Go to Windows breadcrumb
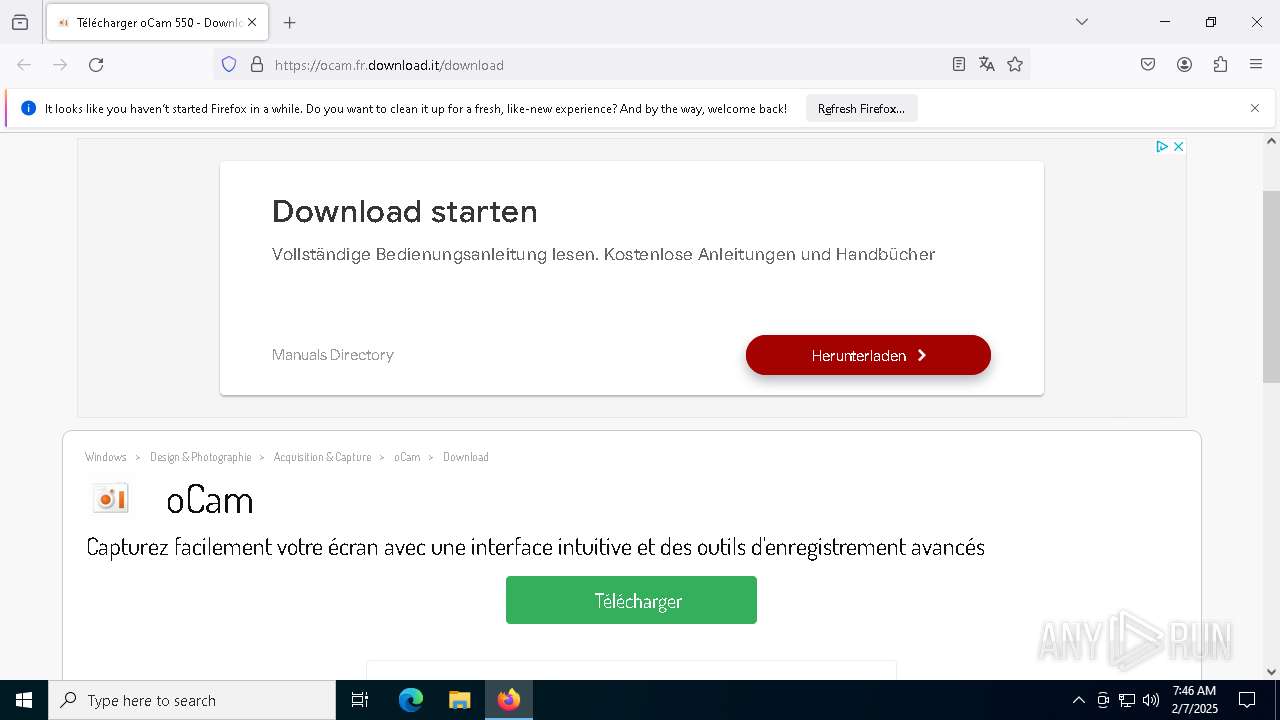The image size is (1280, 720). [x=106, y=457]
